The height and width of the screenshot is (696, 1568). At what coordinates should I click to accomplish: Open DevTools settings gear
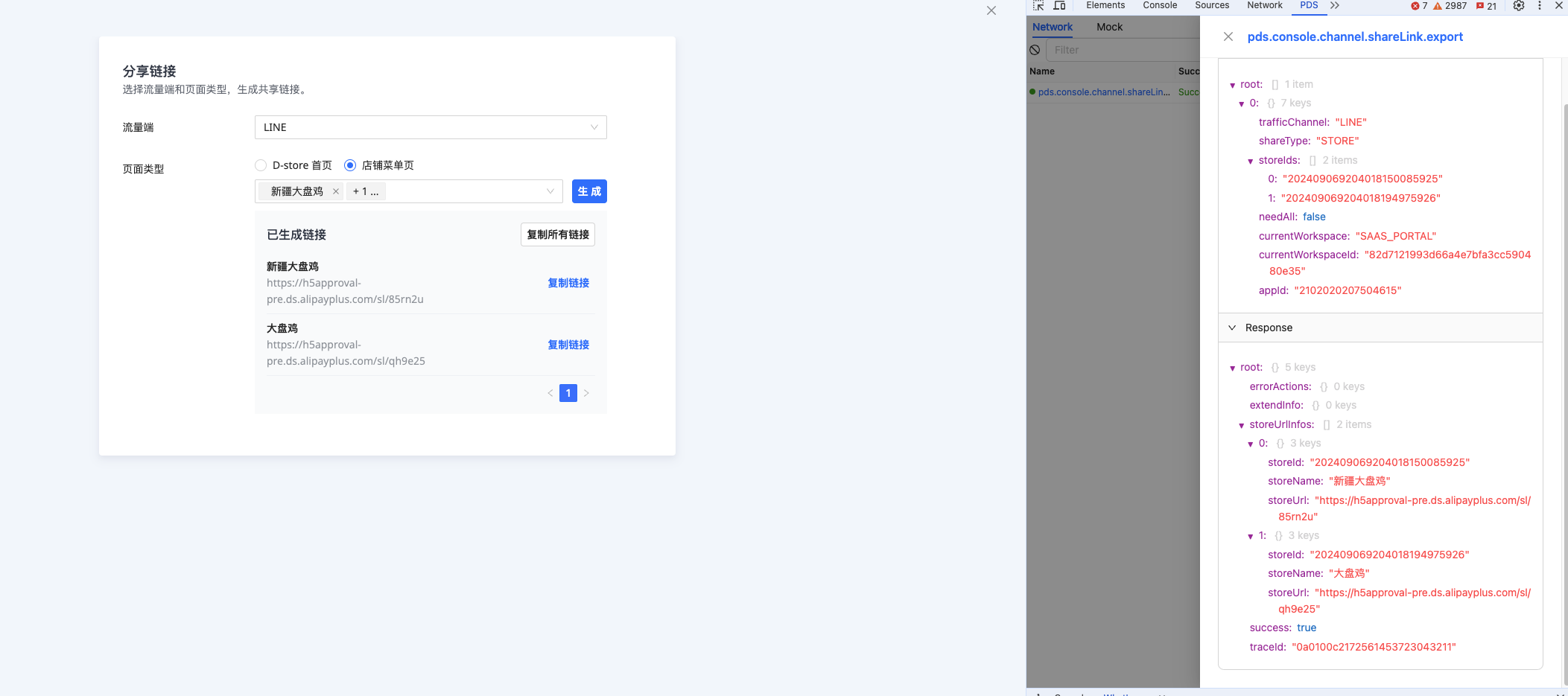point(1519,5)
